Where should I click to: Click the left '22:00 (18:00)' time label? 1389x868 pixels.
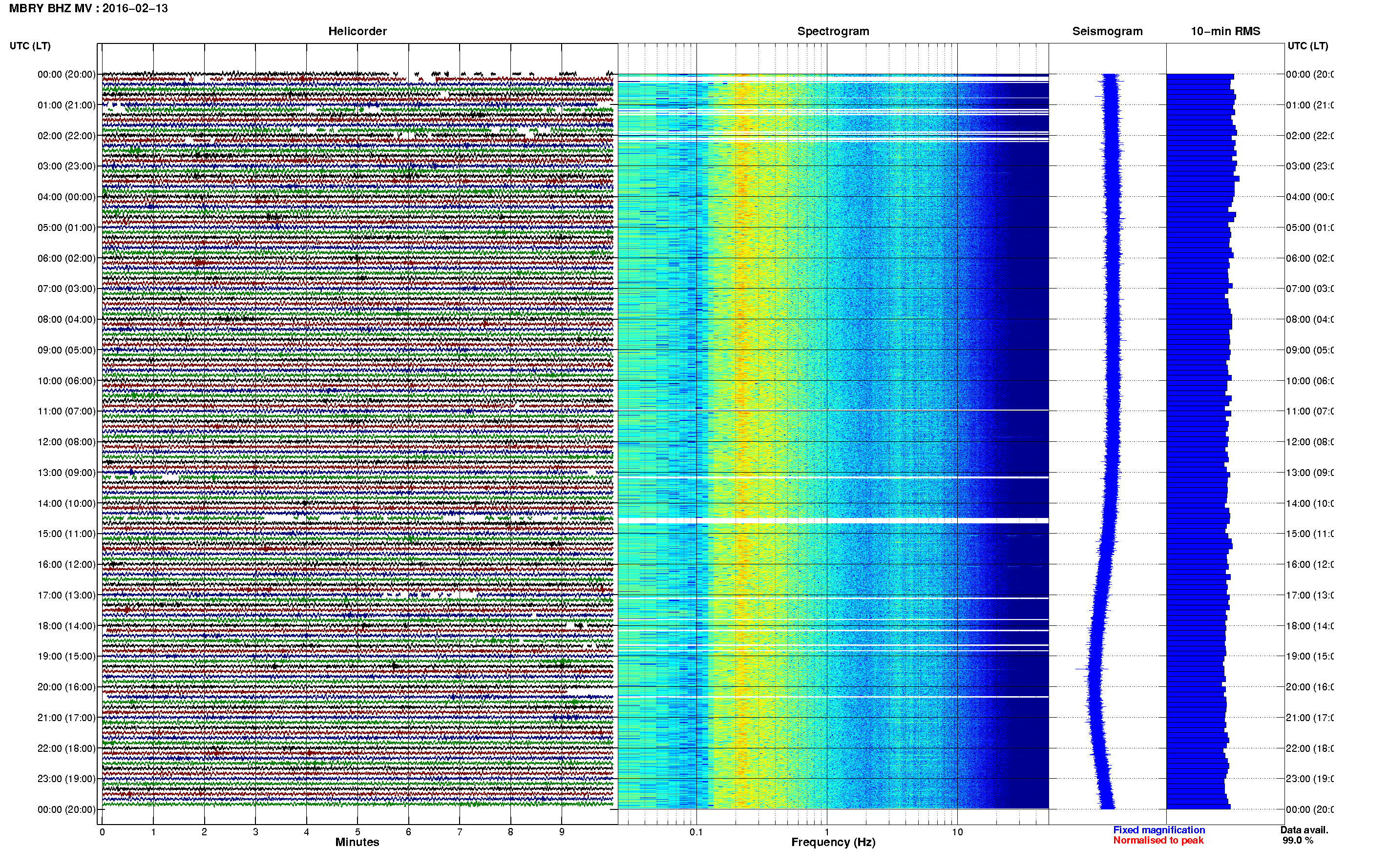66,748
